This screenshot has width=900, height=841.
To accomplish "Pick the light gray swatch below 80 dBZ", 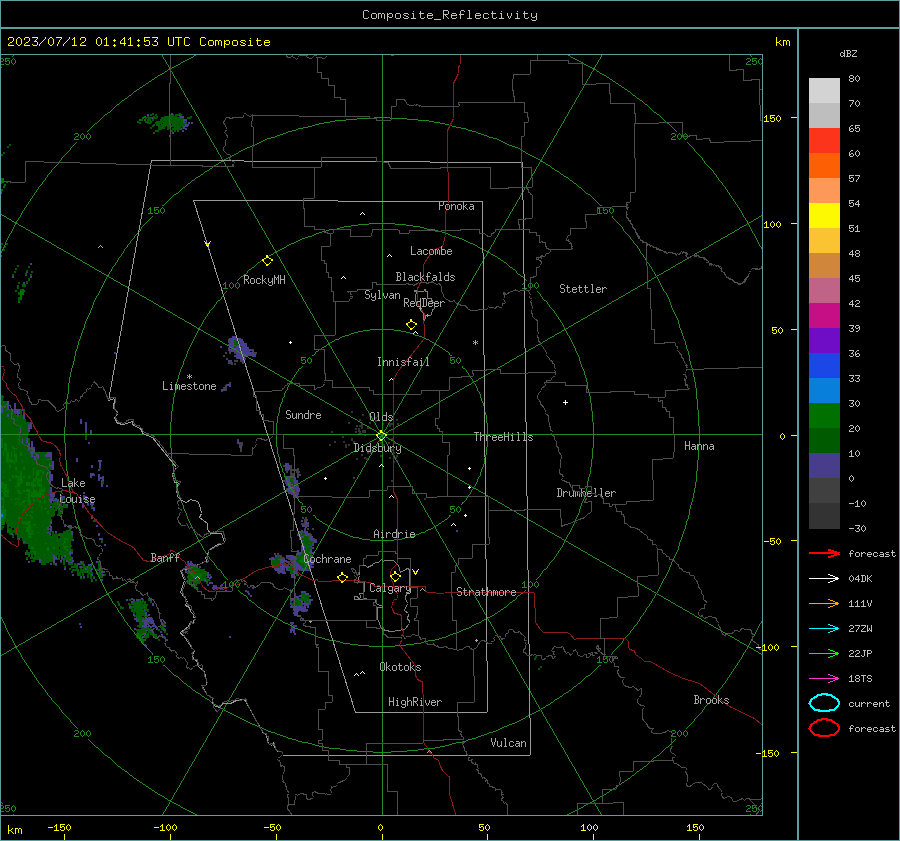I will click(x=824, y=91).
